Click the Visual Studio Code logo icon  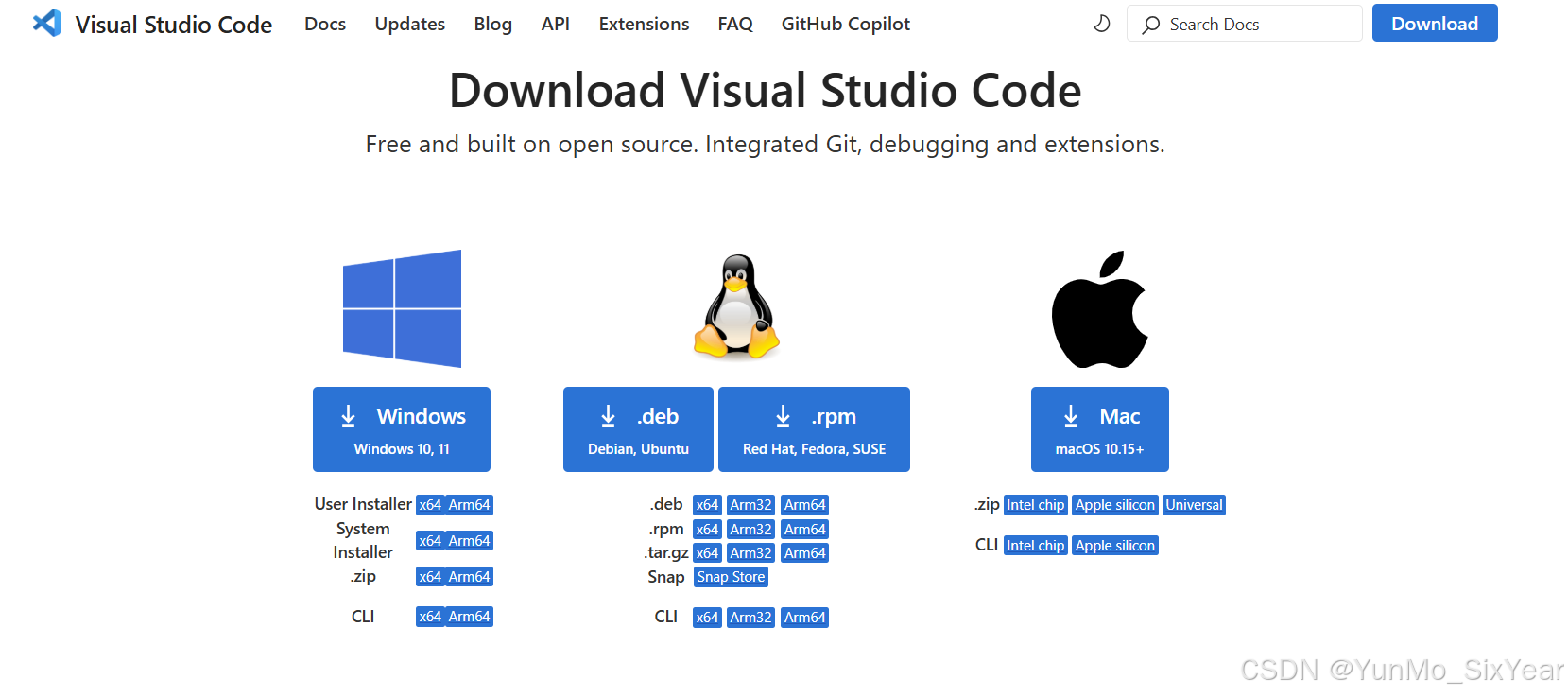[x=47, y=23]
